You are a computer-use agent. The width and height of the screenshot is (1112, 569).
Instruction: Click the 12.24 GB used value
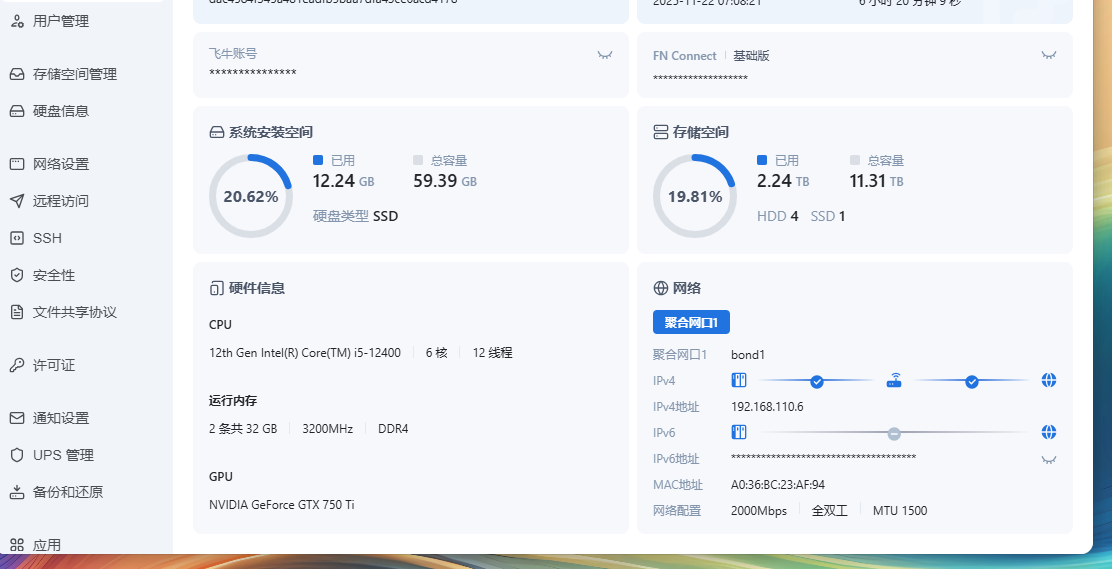point(343,181)
